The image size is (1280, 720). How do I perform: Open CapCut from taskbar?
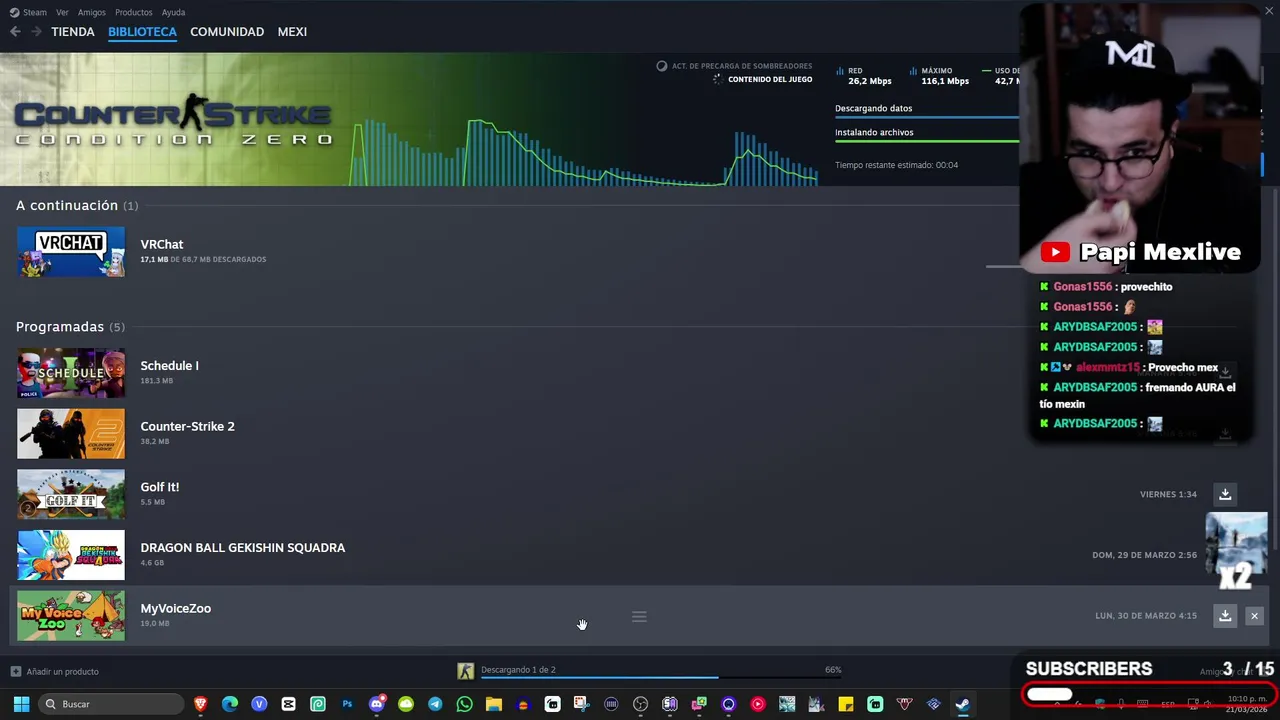click(x=289, y=704)
